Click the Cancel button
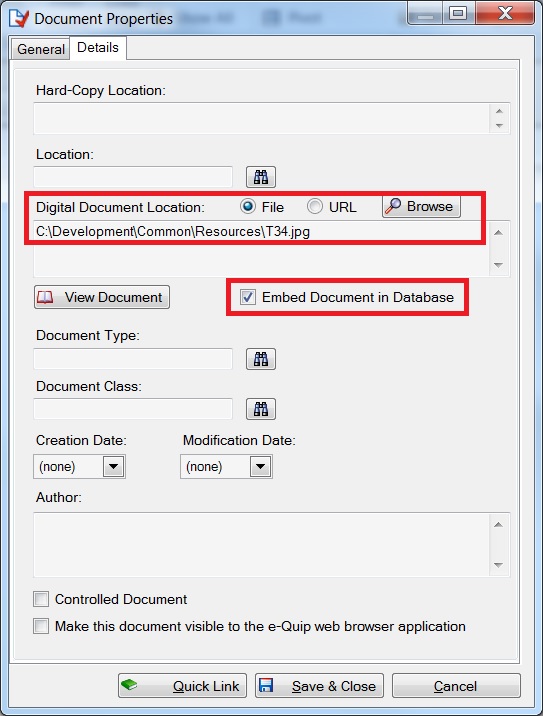 pos(456,685)
